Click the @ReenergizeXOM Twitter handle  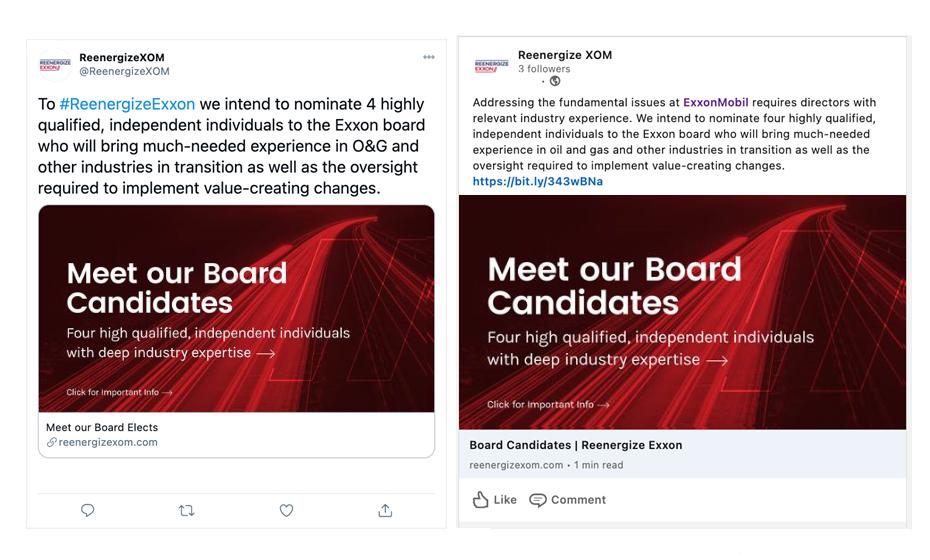click(x=124, y=71)
